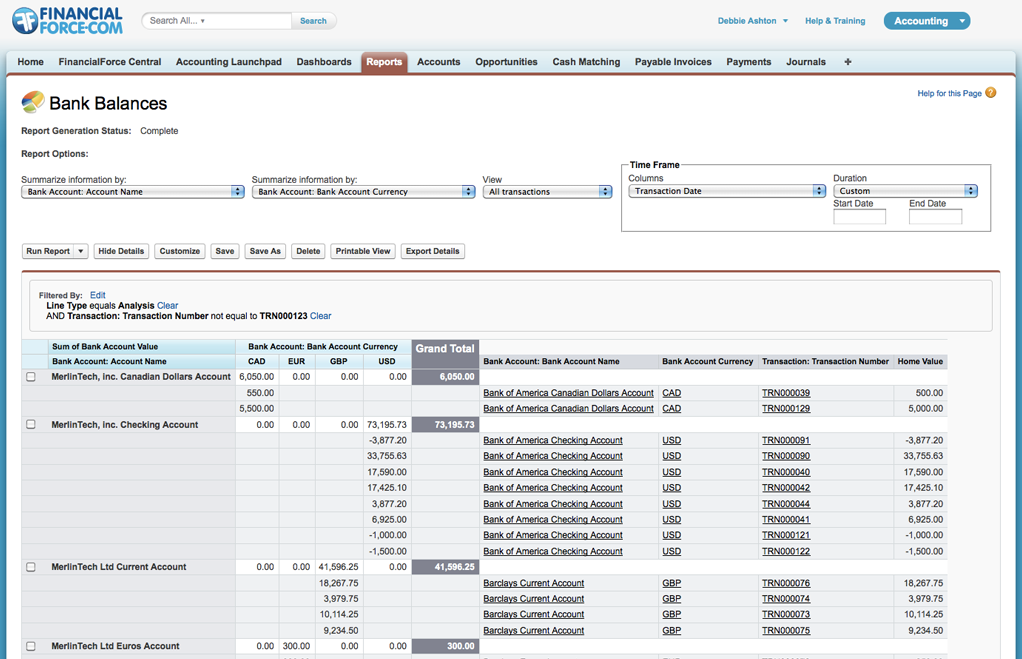Image resolution: width=1022 pixels, height=659 pixels.
Task: Expand the Run Report arrow menu
Action: coord(81,251)
